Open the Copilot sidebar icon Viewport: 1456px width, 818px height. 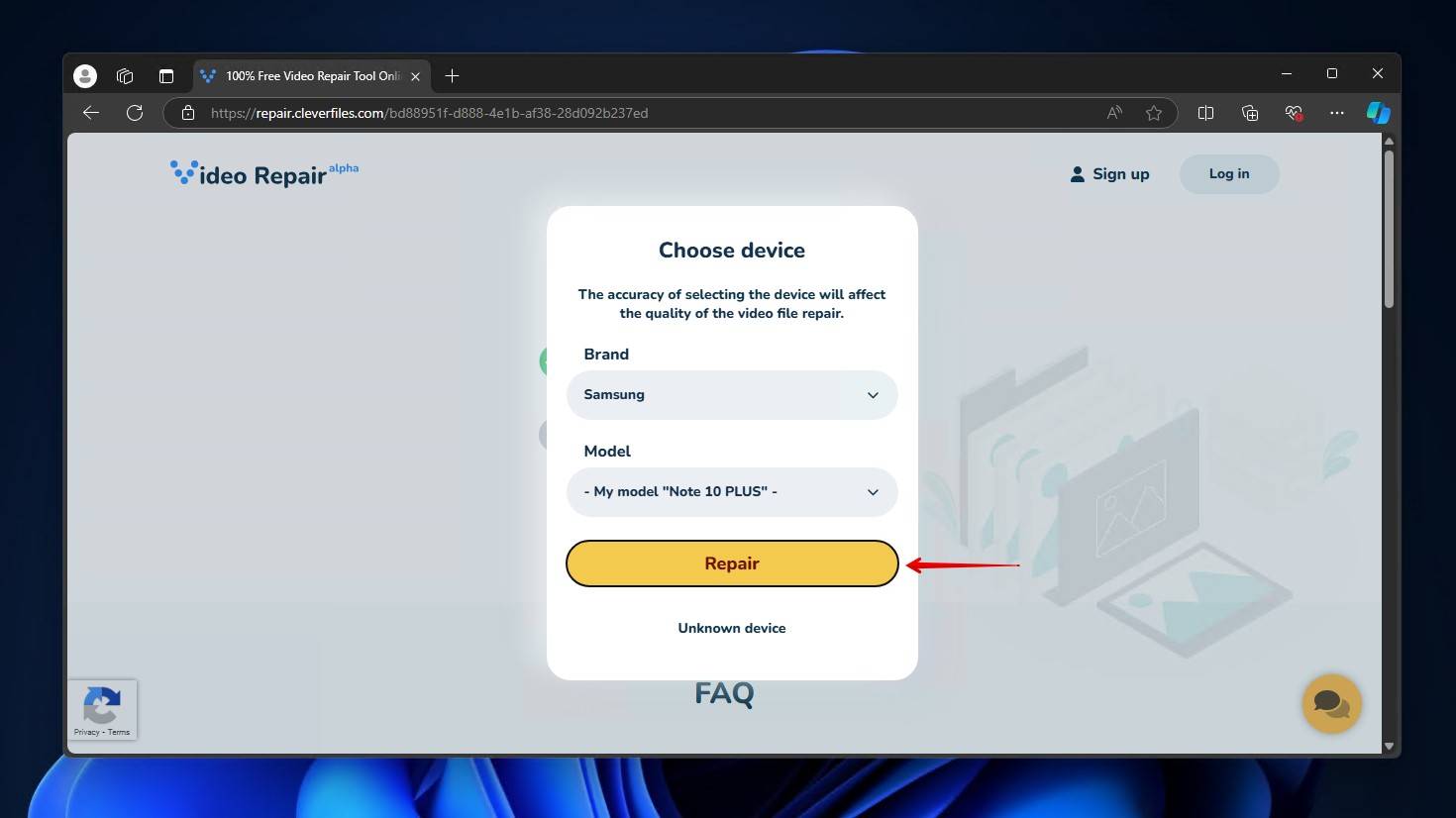pyautogui.click(x=1378, y=113)
